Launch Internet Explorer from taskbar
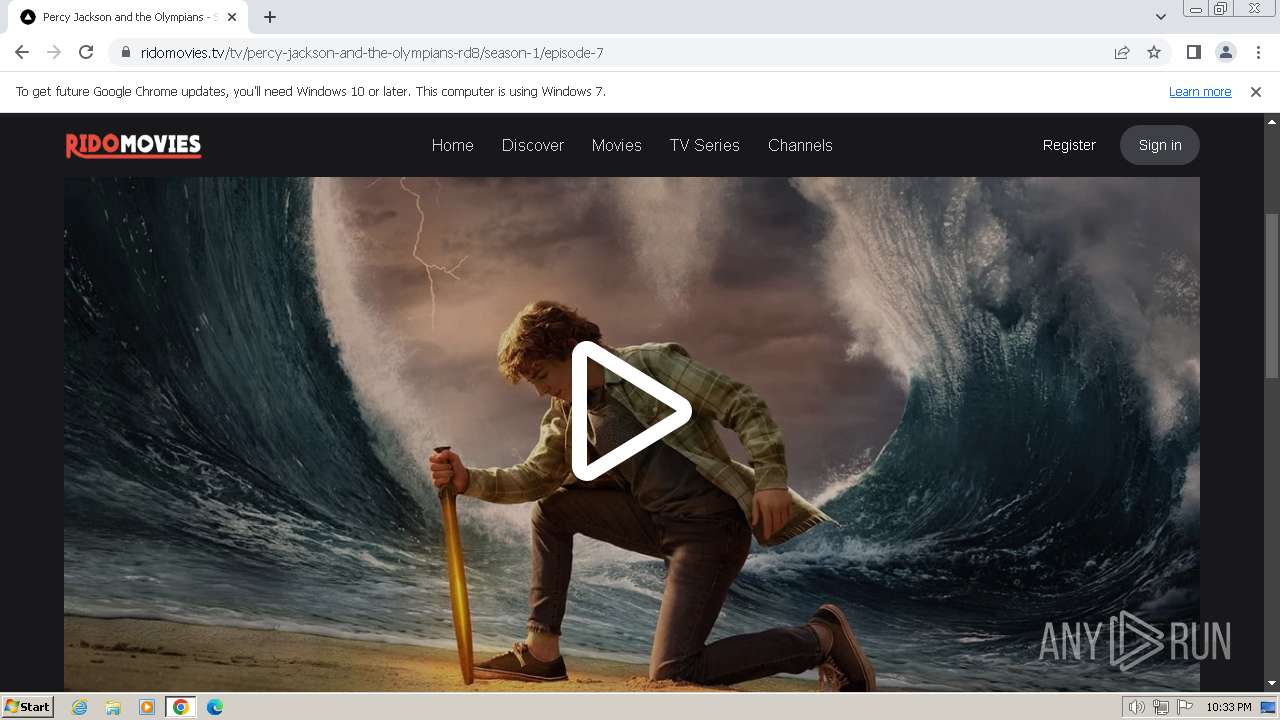Viewport: 1280px width, 720px height. (80, 707)
